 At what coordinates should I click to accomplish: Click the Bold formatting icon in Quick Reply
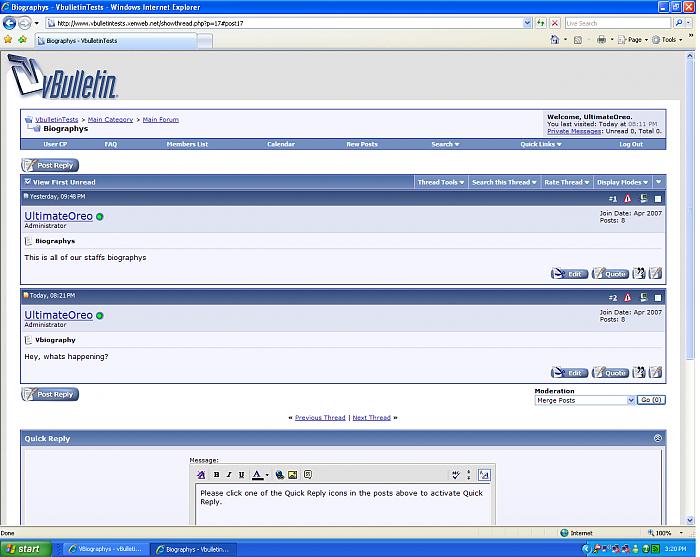(x=216, y=475)
